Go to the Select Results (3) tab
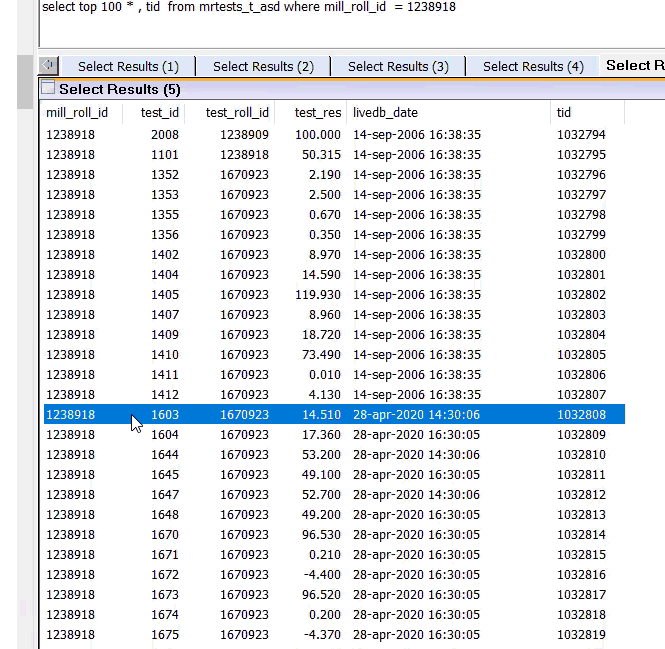Viewport: 665px width, 649px height. point(398,66)
